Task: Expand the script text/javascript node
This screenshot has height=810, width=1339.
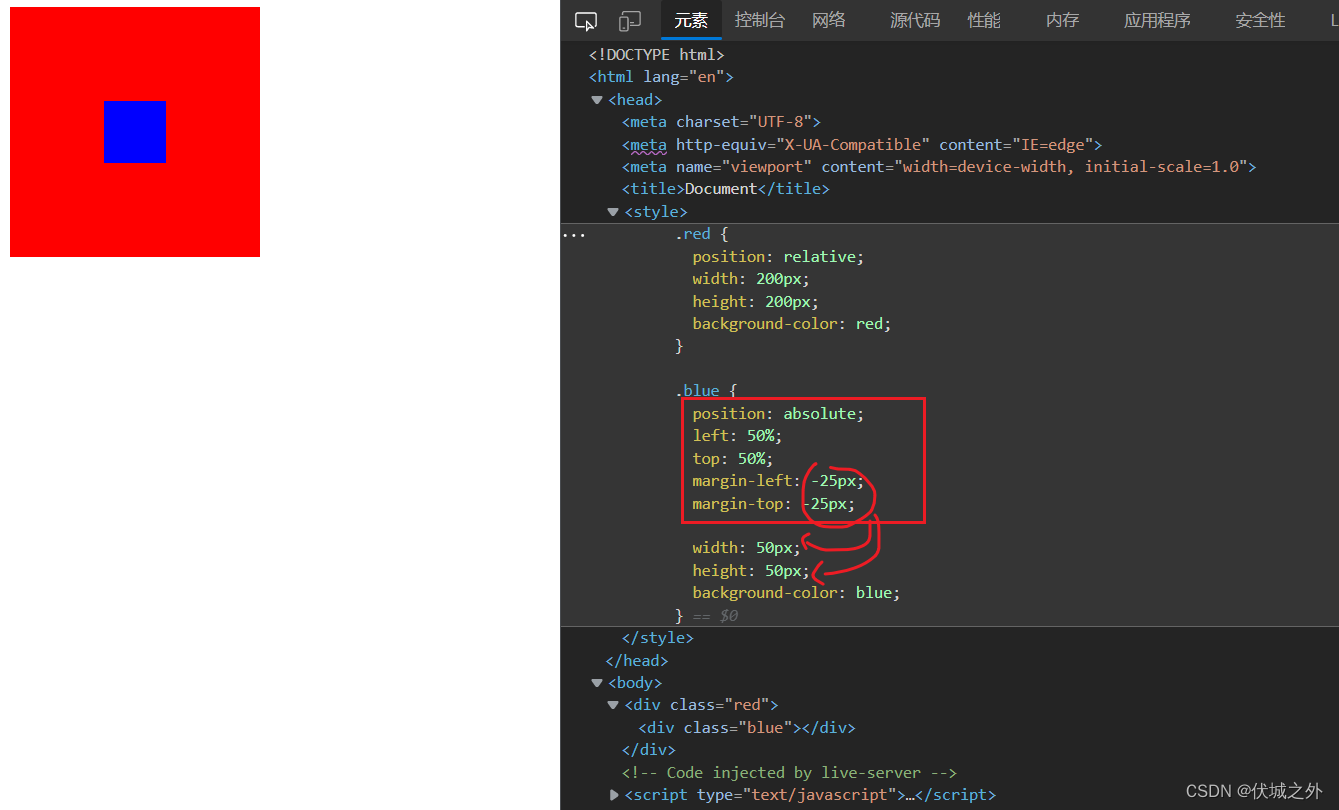Action: click(613, 795)
